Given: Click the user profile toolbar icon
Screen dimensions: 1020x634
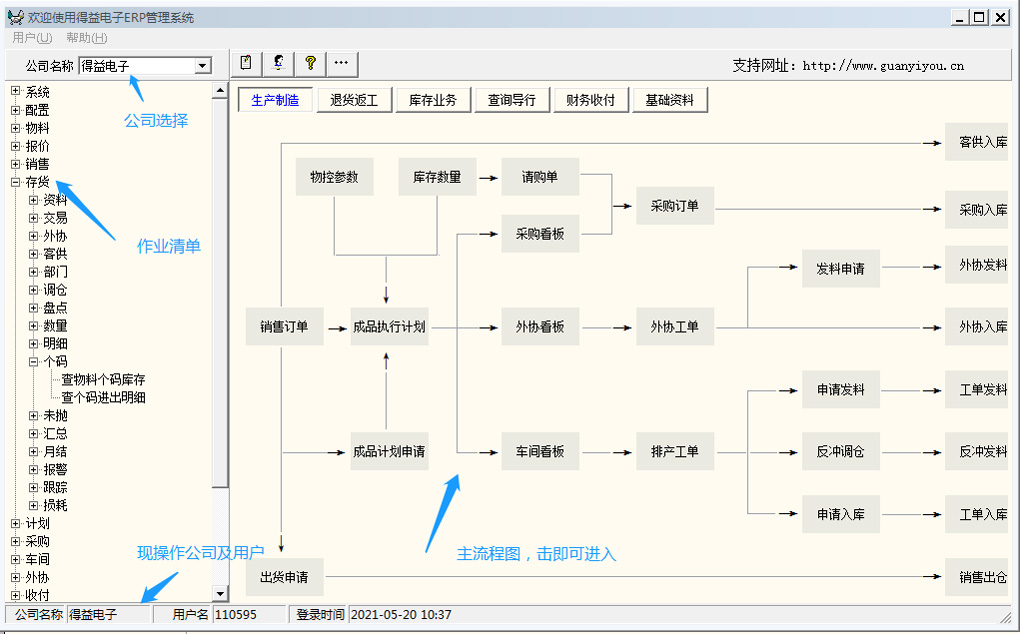Looking at the screenshot, I should click(x=278, y=63).
